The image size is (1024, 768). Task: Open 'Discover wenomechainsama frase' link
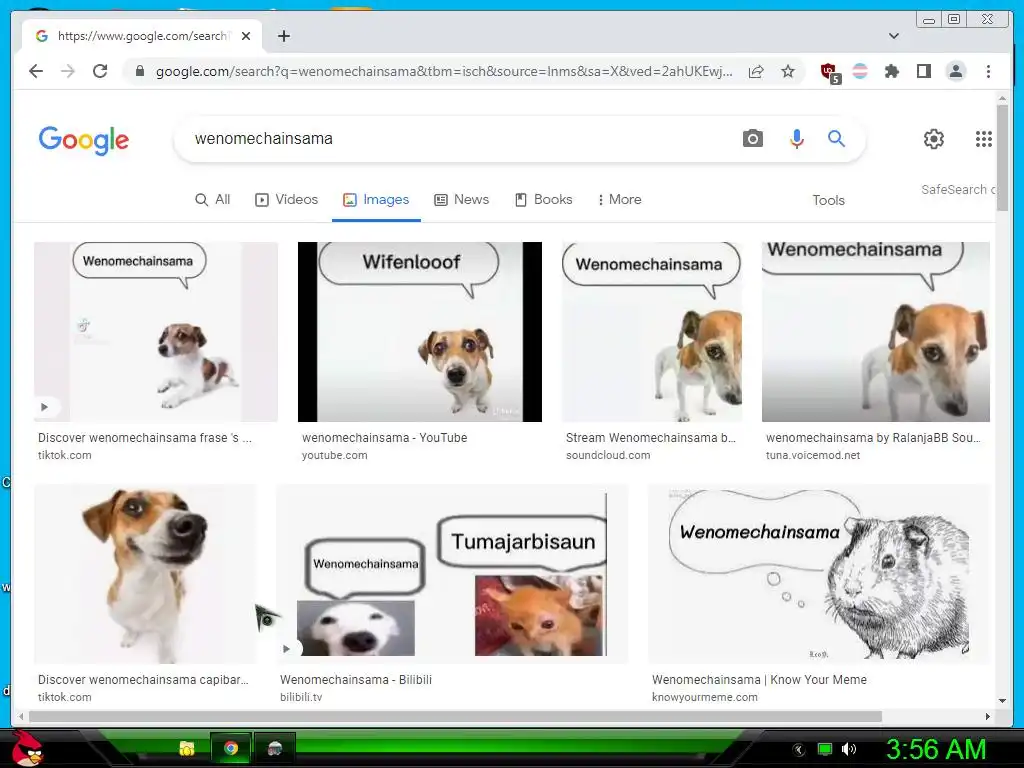[x=144, y=438]
